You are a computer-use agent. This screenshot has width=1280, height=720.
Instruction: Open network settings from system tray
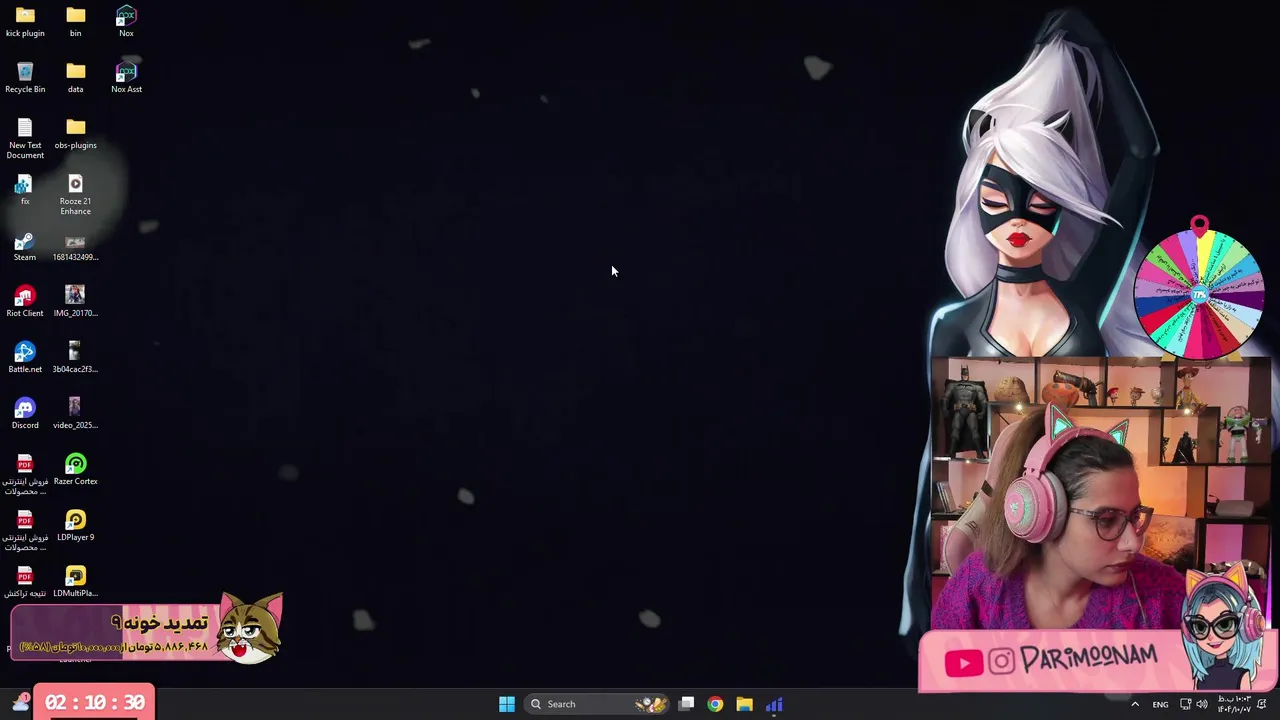(1186, 704)
